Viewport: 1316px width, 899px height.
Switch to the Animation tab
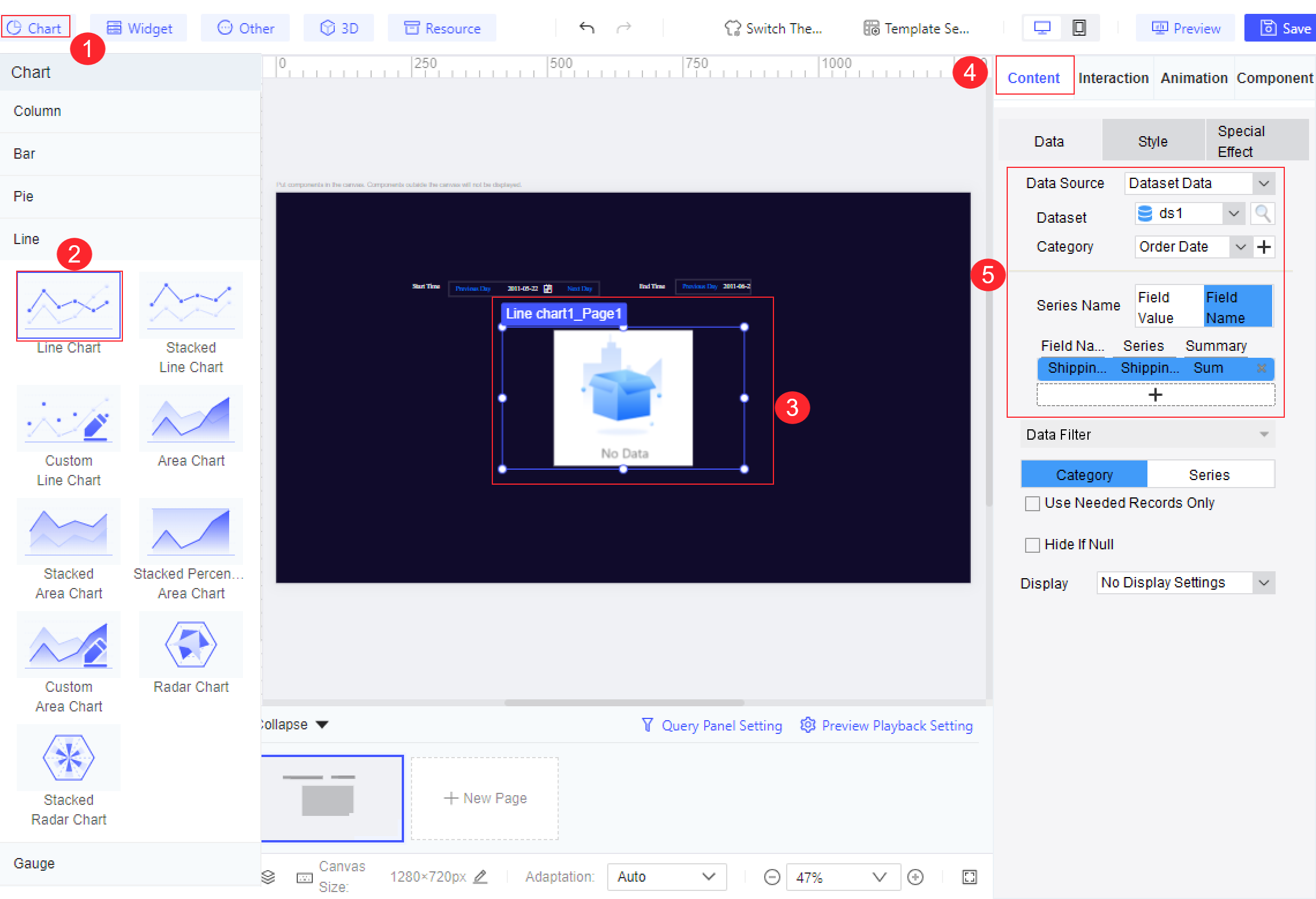coord(1194,78)
